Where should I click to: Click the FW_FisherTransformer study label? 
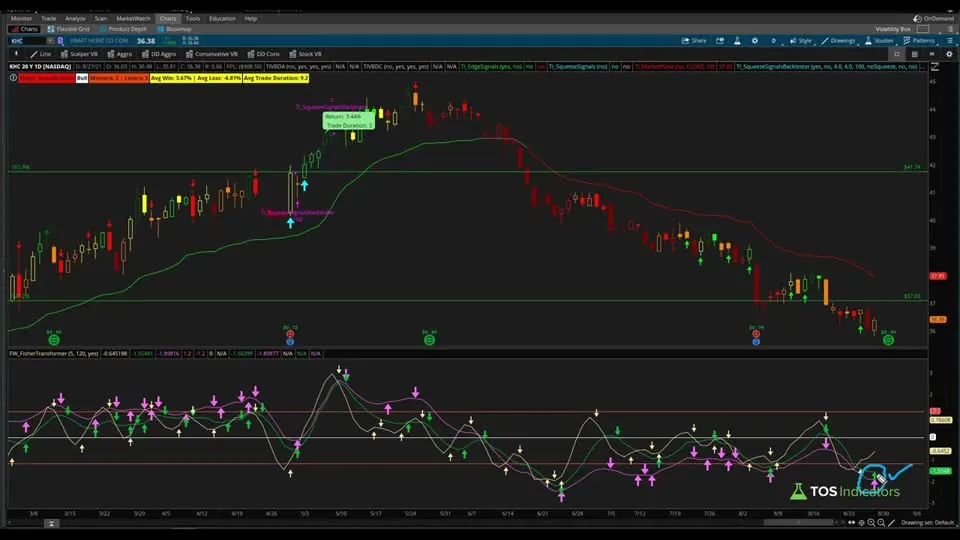pyautogui.click(x=54, y=353)
